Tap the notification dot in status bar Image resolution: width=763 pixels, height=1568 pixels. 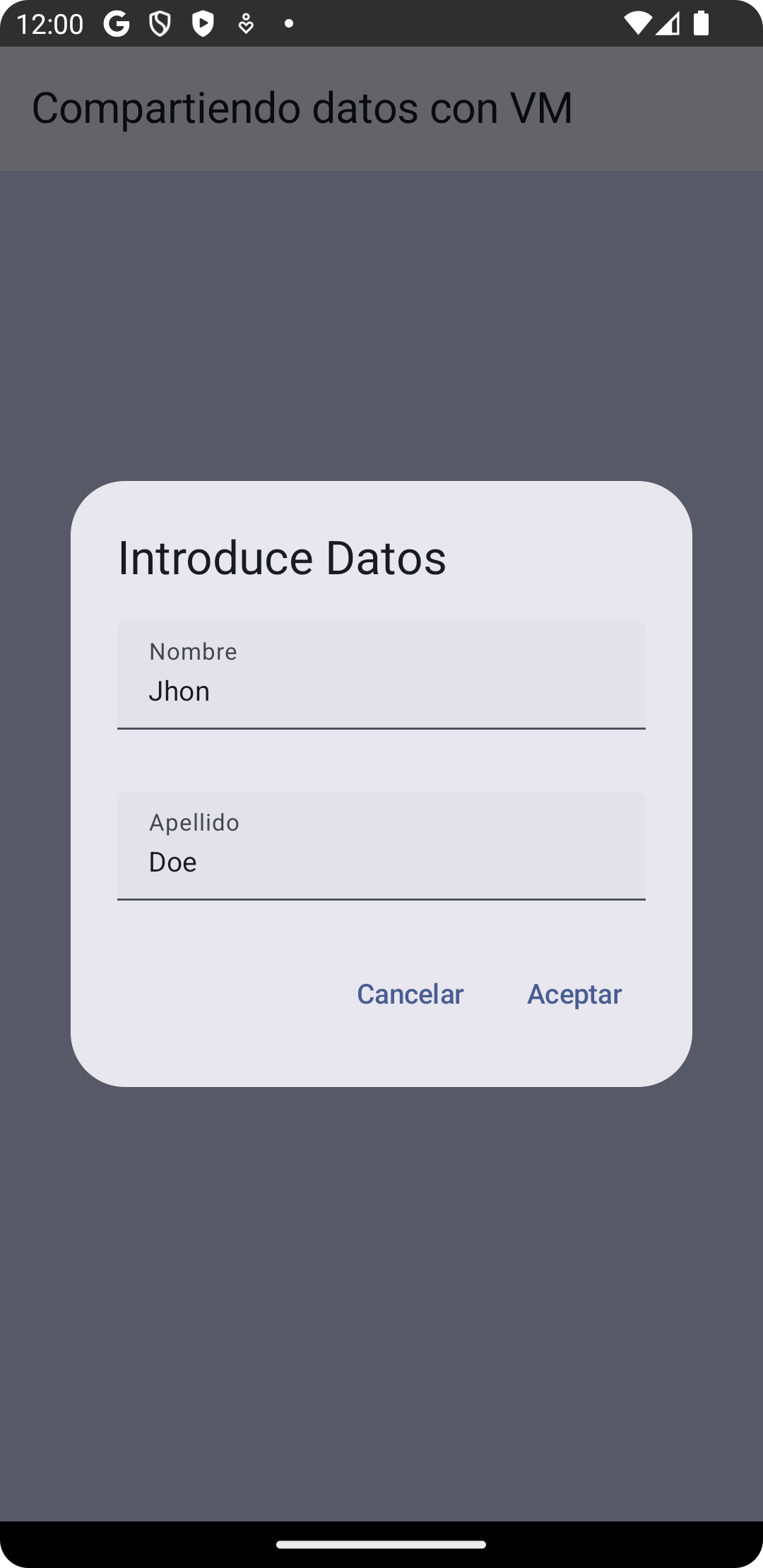click(x=288, y=24)
